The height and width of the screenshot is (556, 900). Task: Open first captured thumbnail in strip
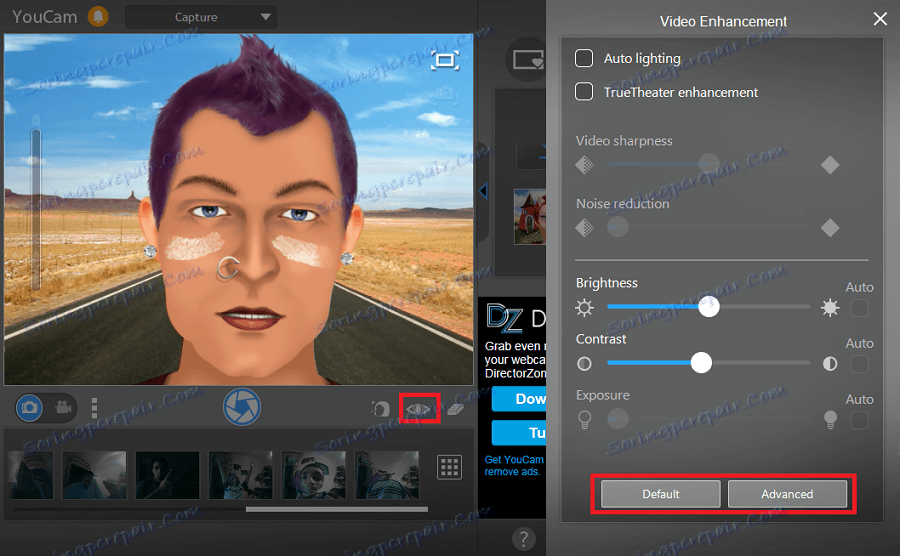31,475
